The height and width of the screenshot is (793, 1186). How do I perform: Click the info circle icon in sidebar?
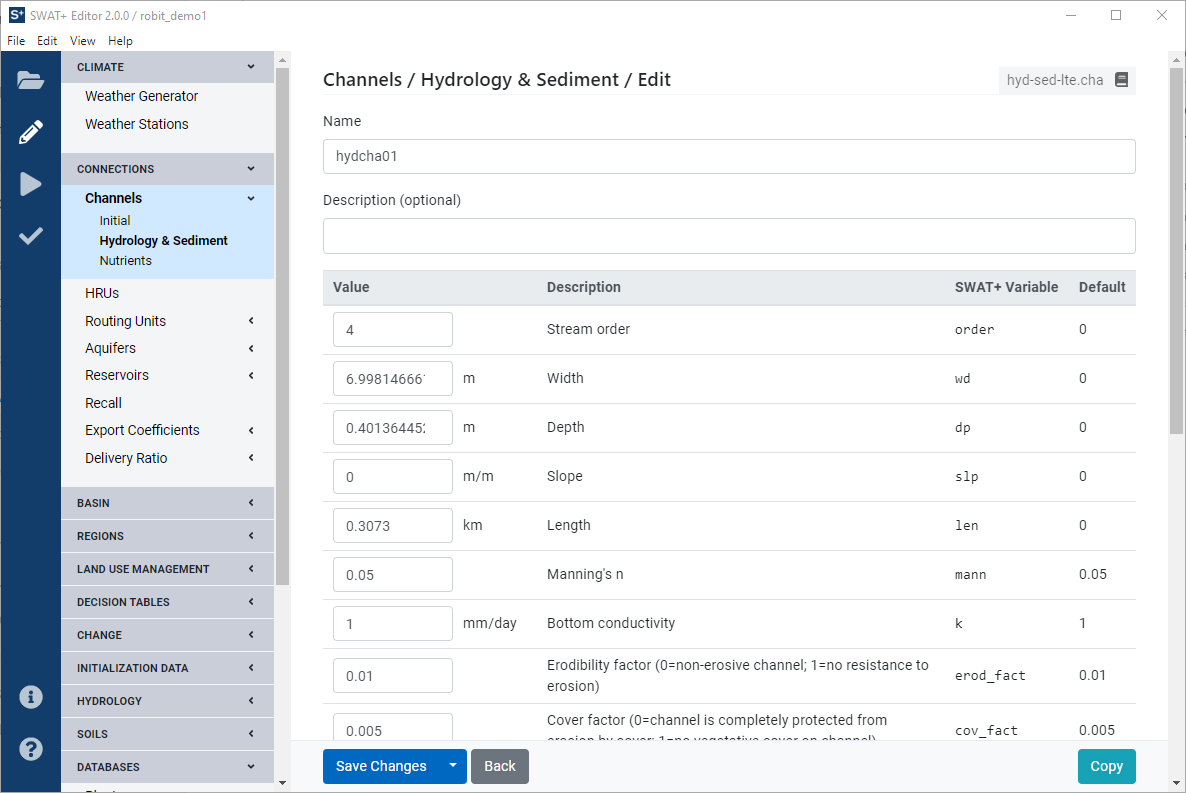[30, 697]
